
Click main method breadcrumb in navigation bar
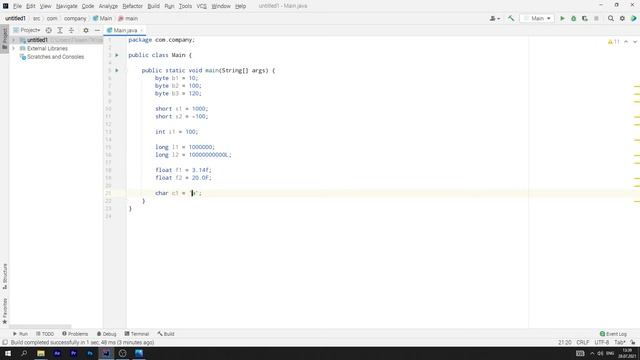coord(128,18)
